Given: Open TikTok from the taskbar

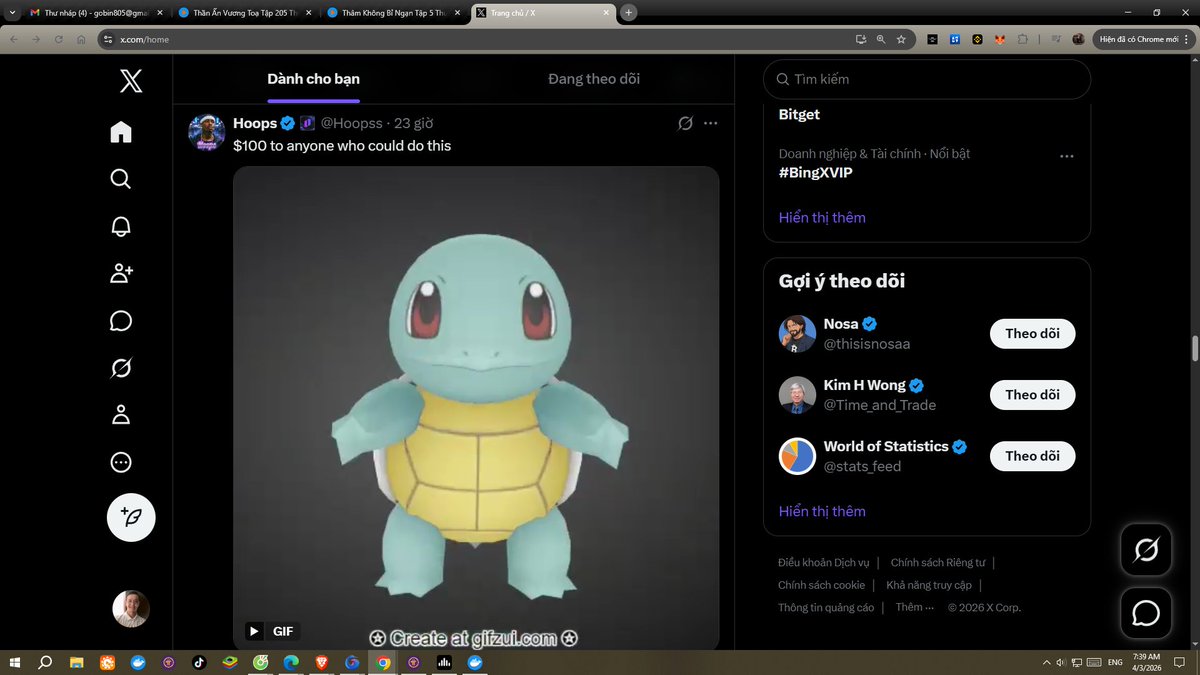Looking at the screenshot, I should click(198, 663).
